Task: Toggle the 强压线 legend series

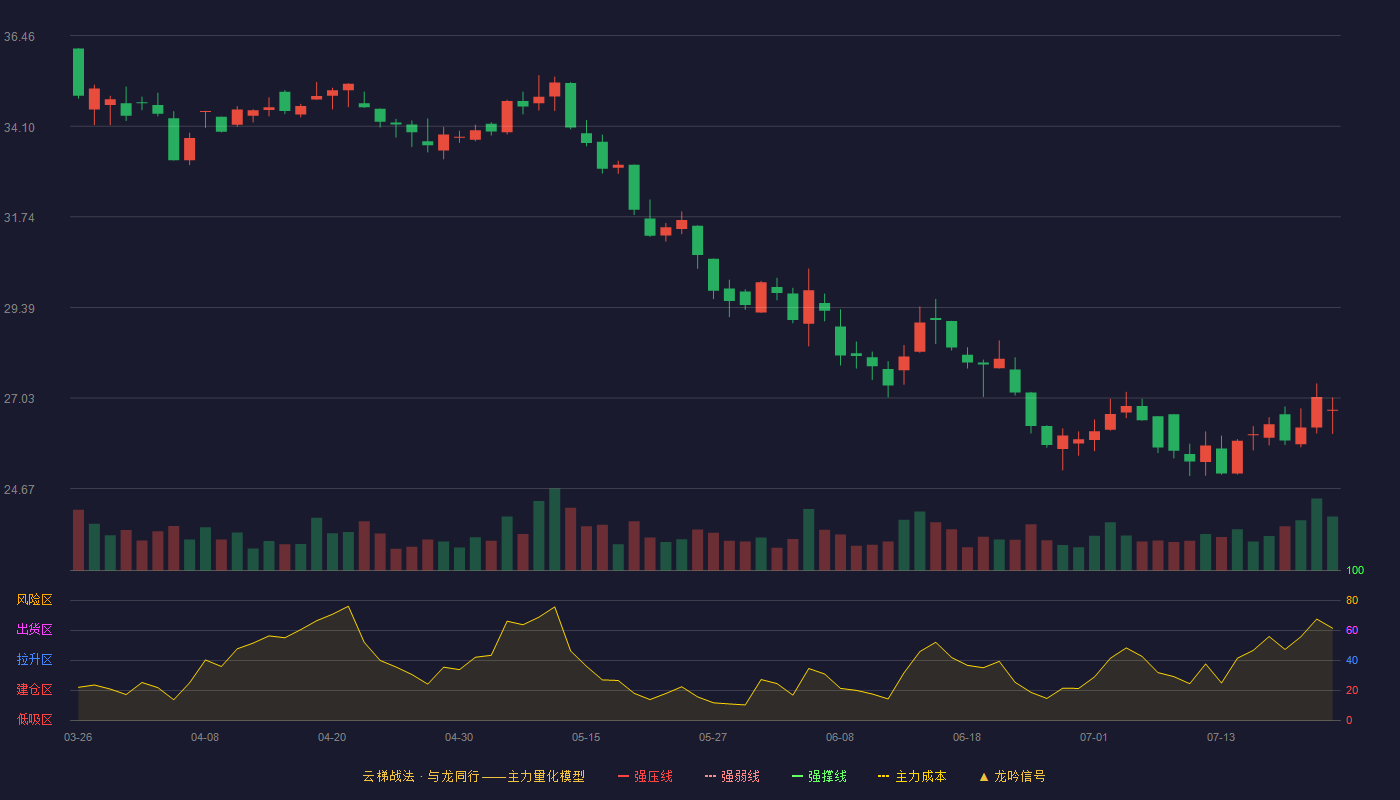Action: coord(645,776)
